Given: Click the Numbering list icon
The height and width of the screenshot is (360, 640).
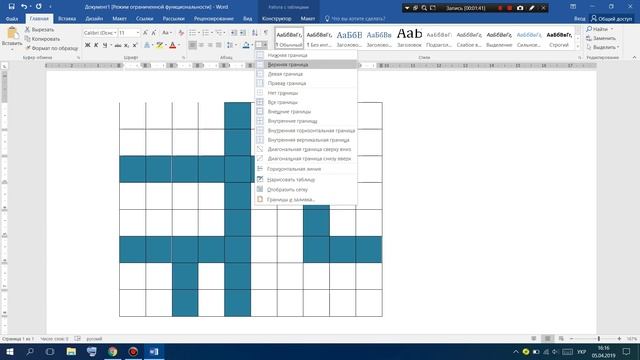Looking at the screenshot, I should click(206, 33).
